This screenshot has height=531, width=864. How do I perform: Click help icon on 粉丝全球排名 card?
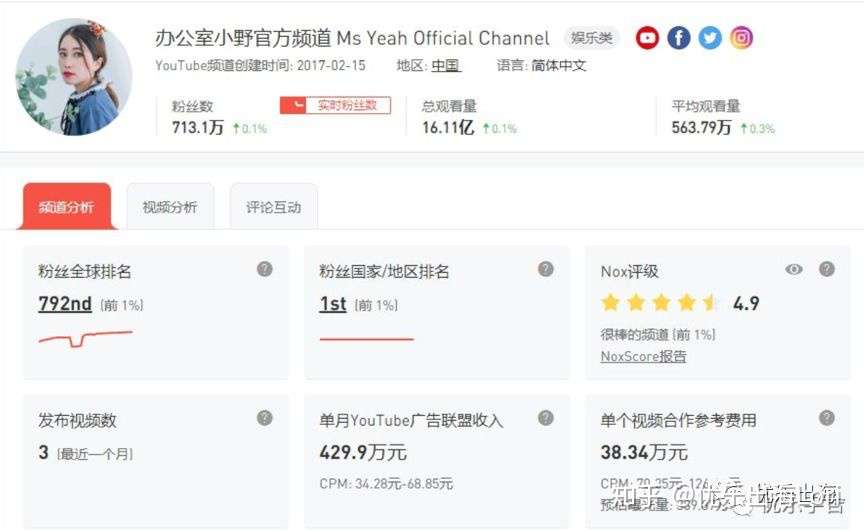tap(264, 269)
